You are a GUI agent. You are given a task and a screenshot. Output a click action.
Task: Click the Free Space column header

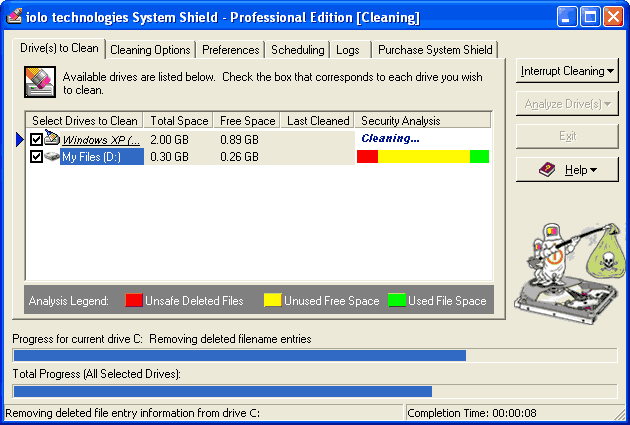(x=247, y=121)
